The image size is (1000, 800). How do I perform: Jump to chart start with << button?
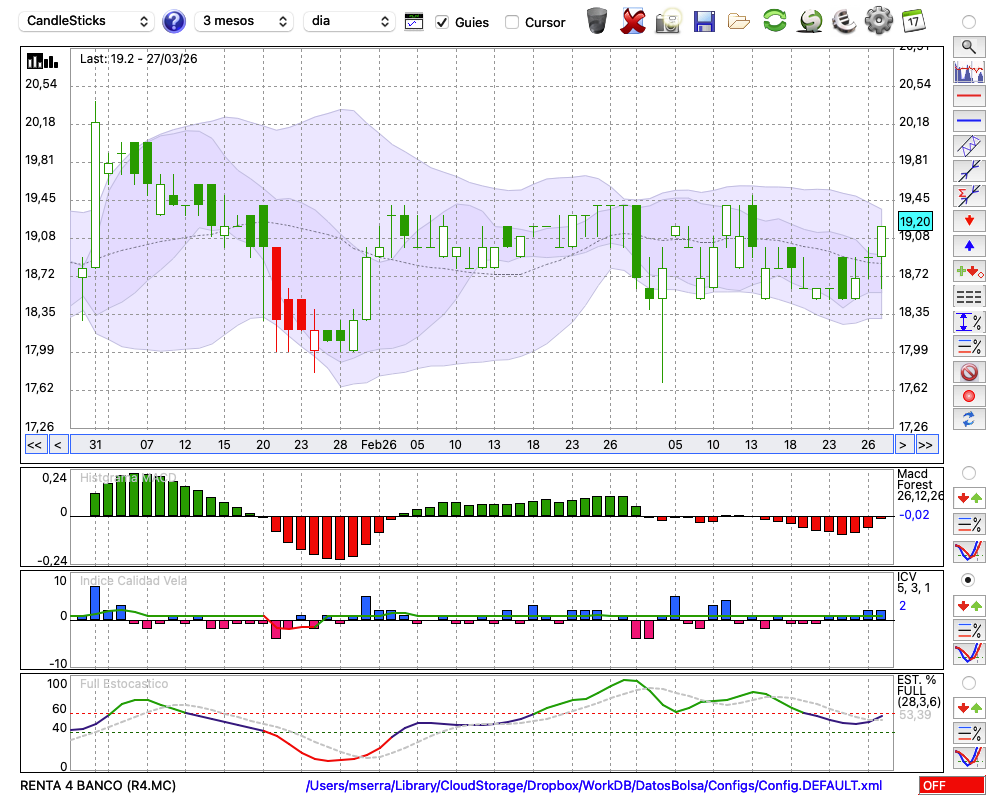click(x=34, y=445)
